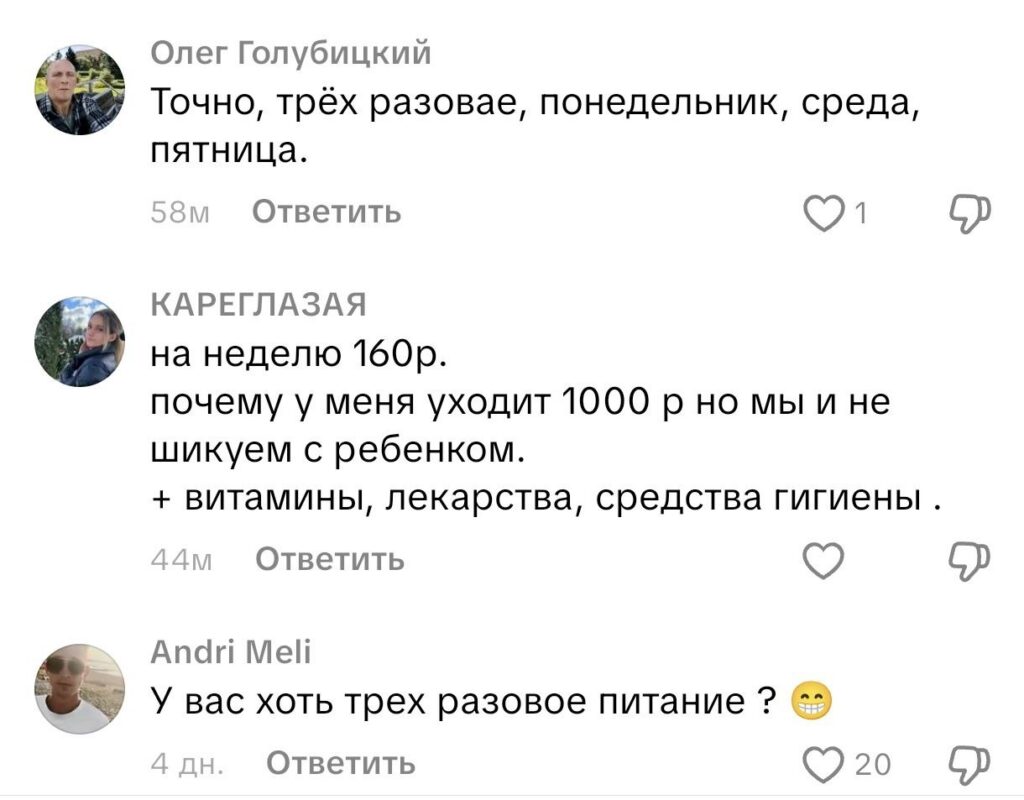The width and height of the screenshot is (1024, 800).
Task: Go to Andri Meli's profile name
Action: pos(230,653)
